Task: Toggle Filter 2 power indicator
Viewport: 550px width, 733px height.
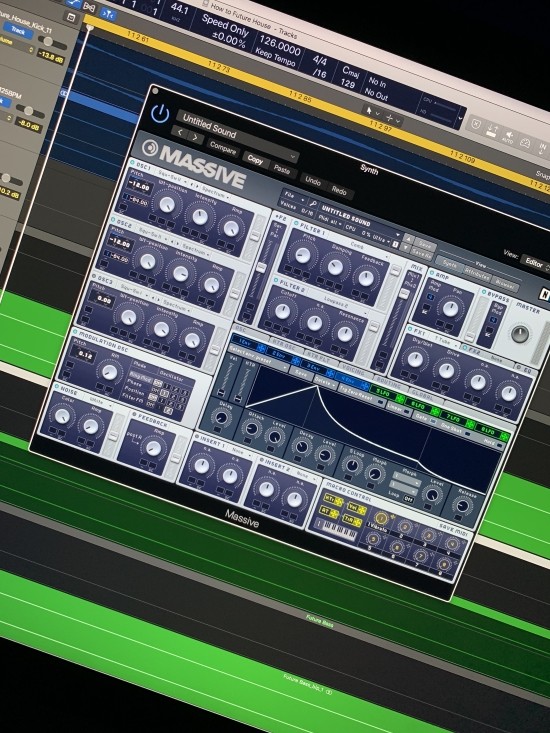Action: click(276, 279)
